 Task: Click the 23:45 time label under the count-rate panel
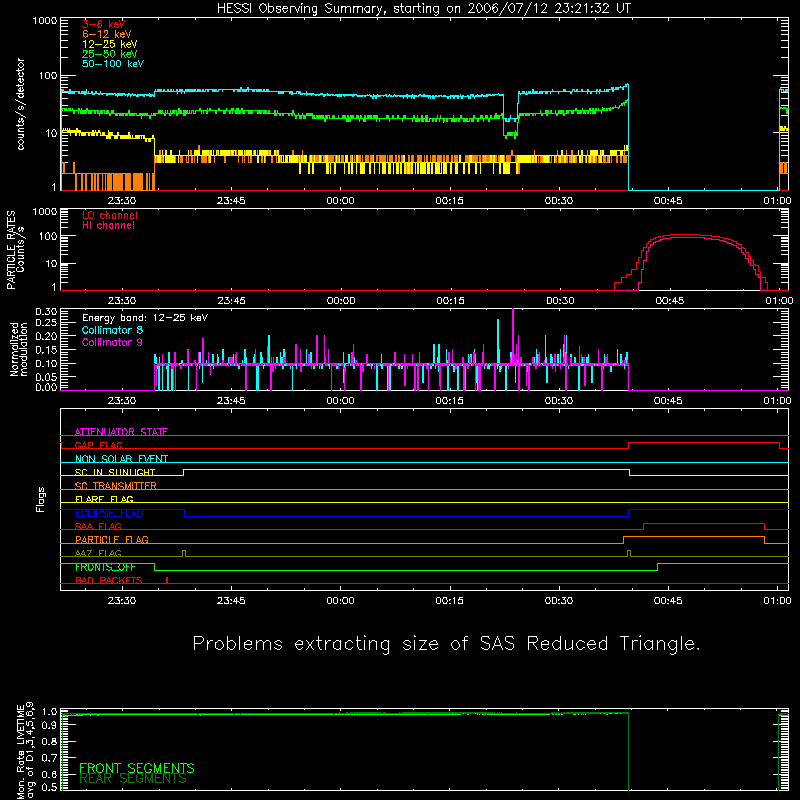(x=231, y=201)
